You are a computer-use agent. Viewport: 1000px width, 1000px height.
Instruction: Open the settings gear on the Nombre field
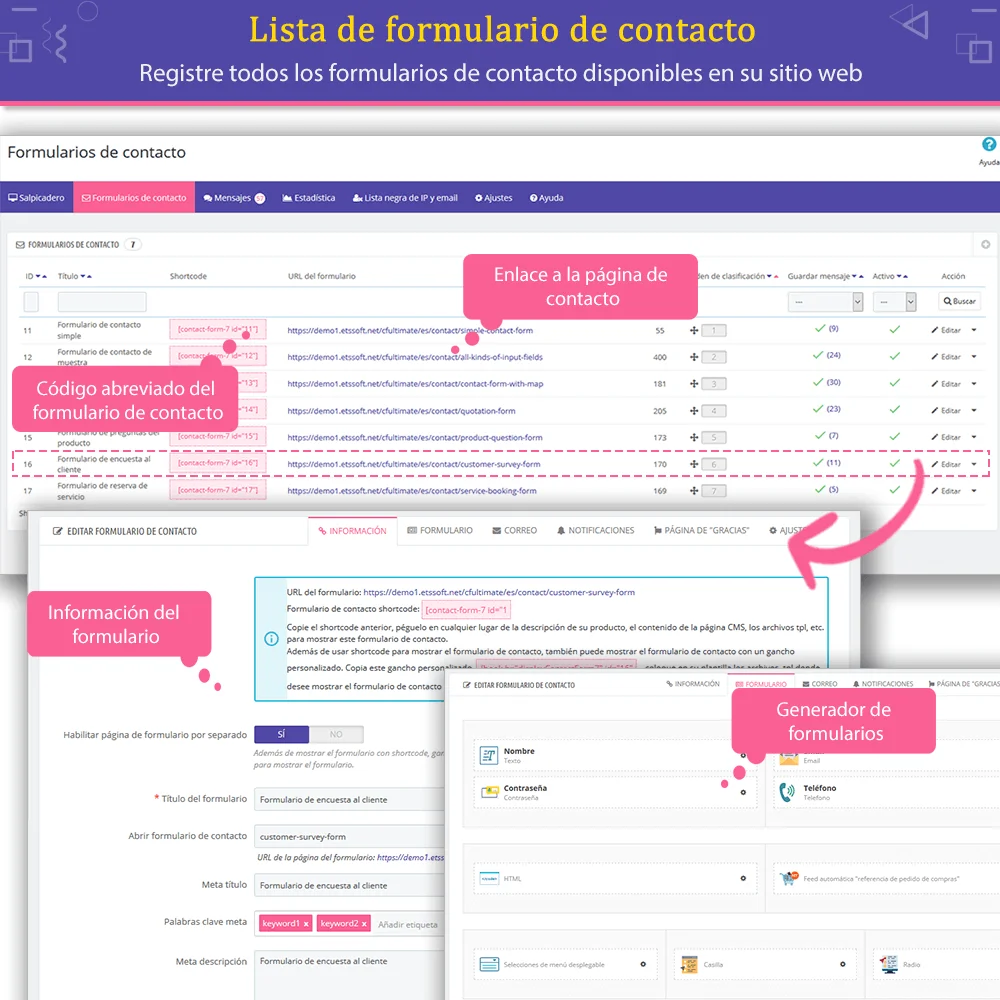(x=745, y=755)
